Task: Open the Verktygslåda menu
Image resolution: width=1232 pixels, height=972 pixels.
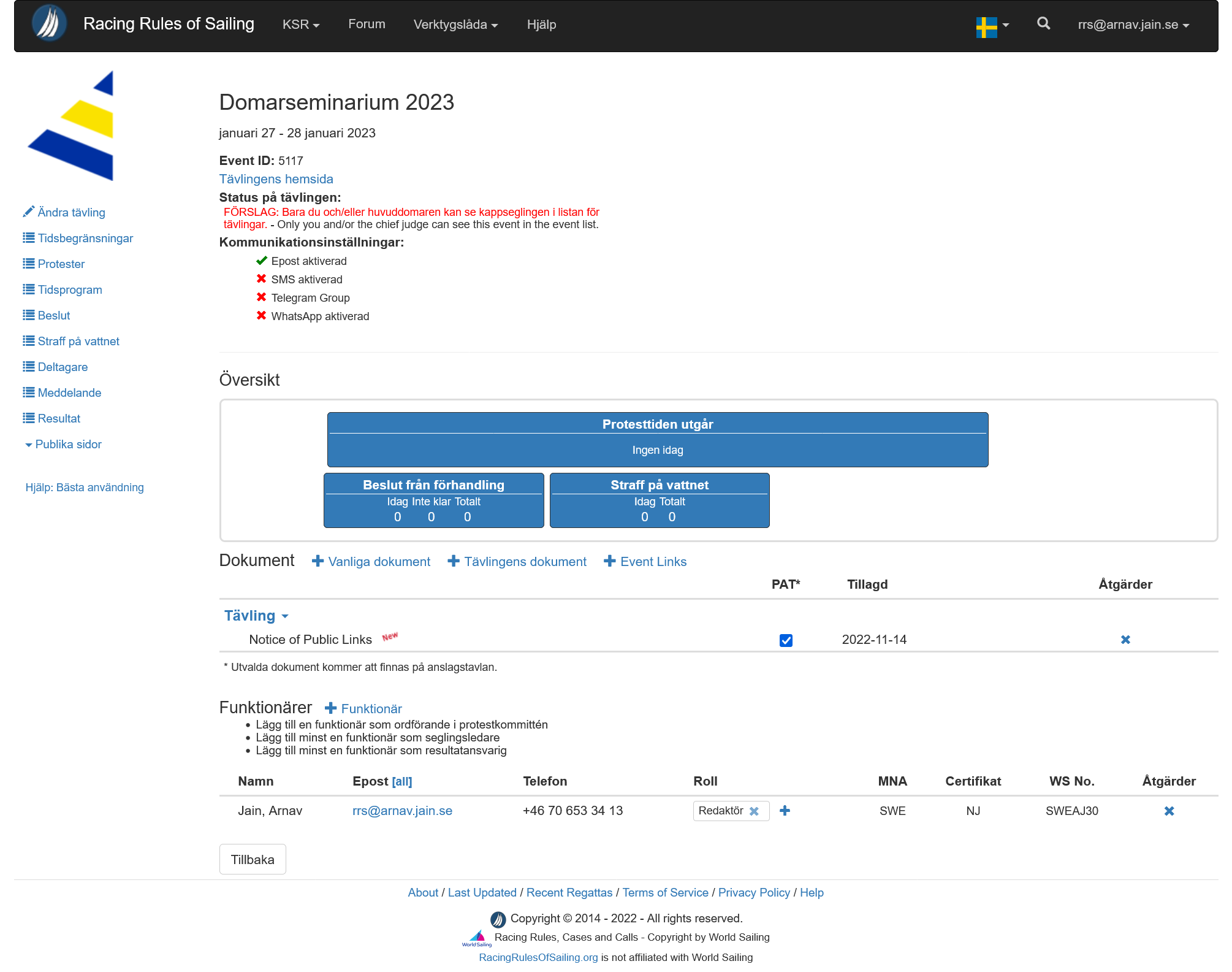Action: click(455, 25)
